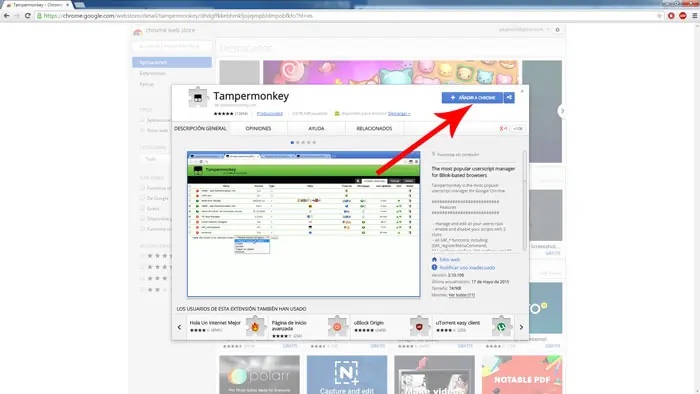This screenshot has width=700, height=394.
Task: Open the Ayuda tab
Action: pyautogui.click(x=316, y=129)
